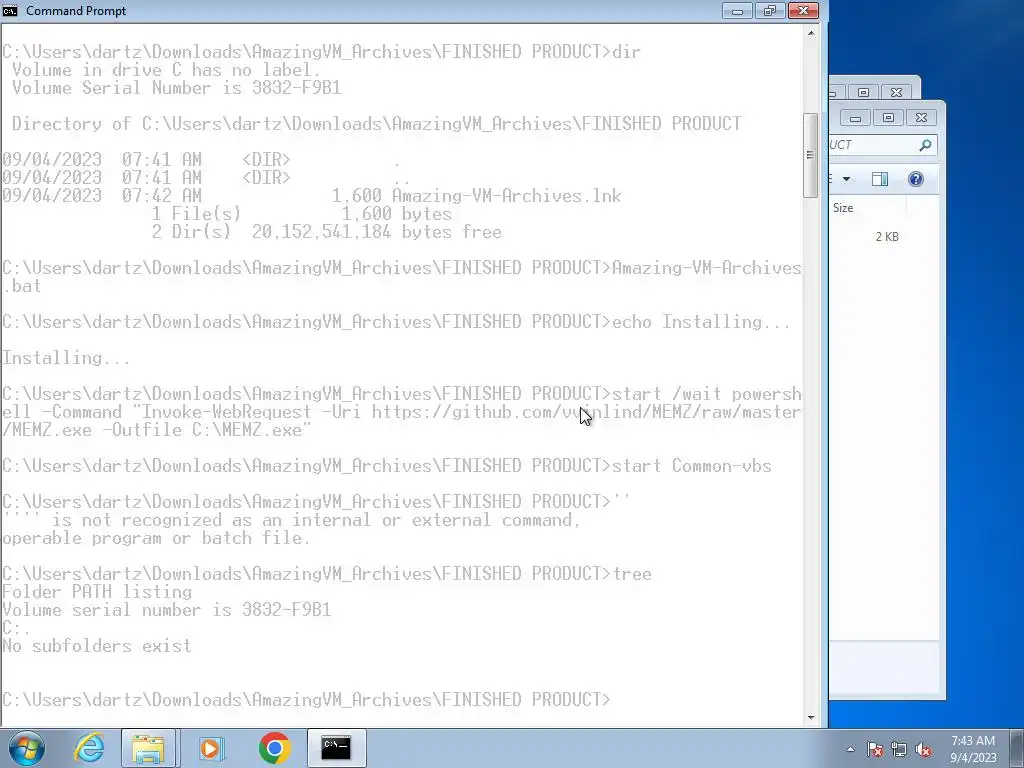Select the Command Prompt taskbar button
Image resolution: width=1024 pixels, height=768 pixels.
click(x=336, y=748)
